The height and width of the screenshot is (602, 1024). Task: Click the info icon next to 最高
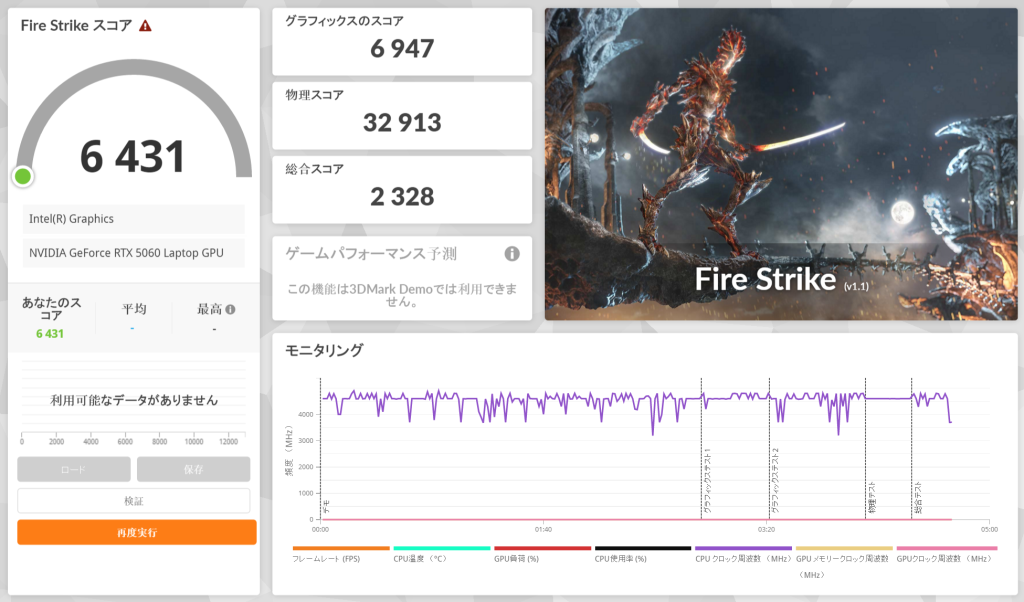[x=230, y=310]
